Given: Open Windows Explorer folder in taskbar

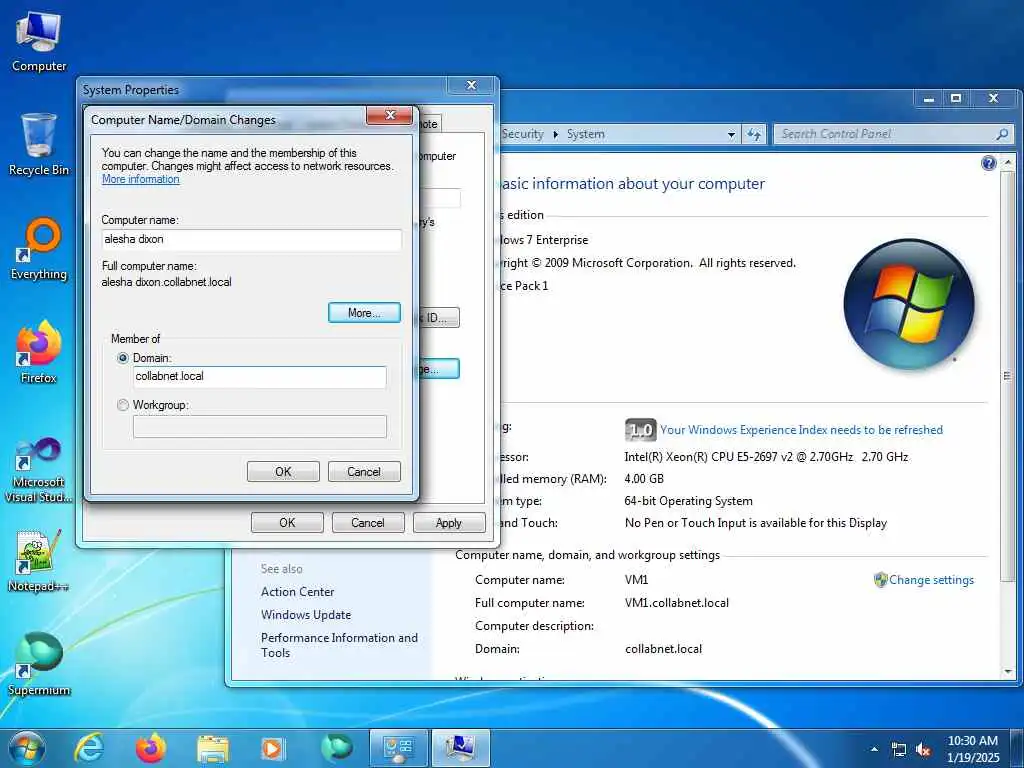Looking at the screenshot, I should click(212, 748).
